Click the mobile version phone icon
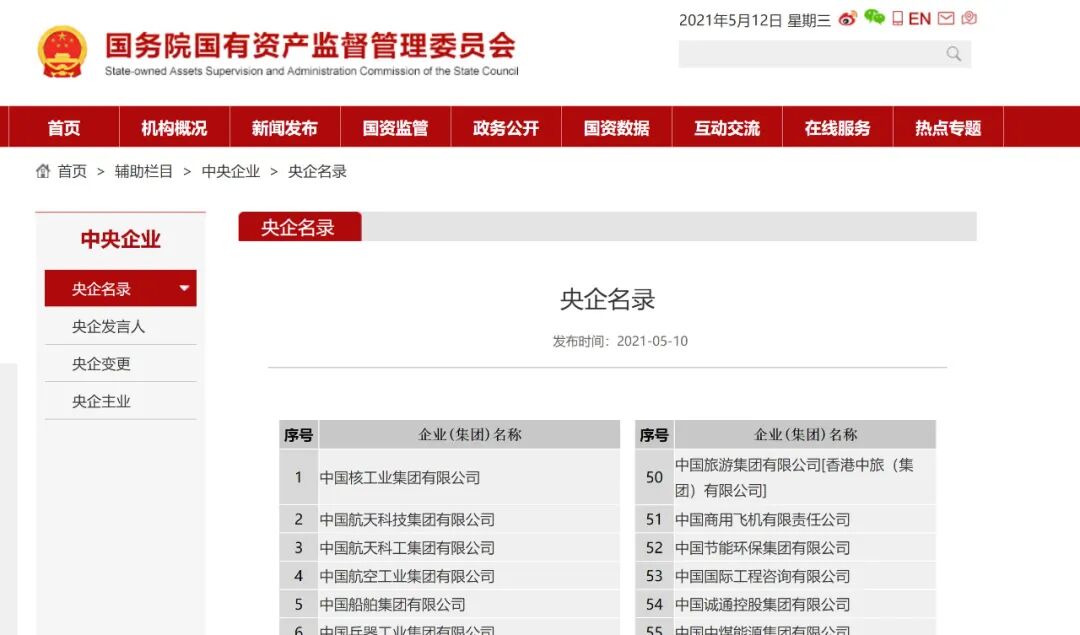 coord(898,18)
